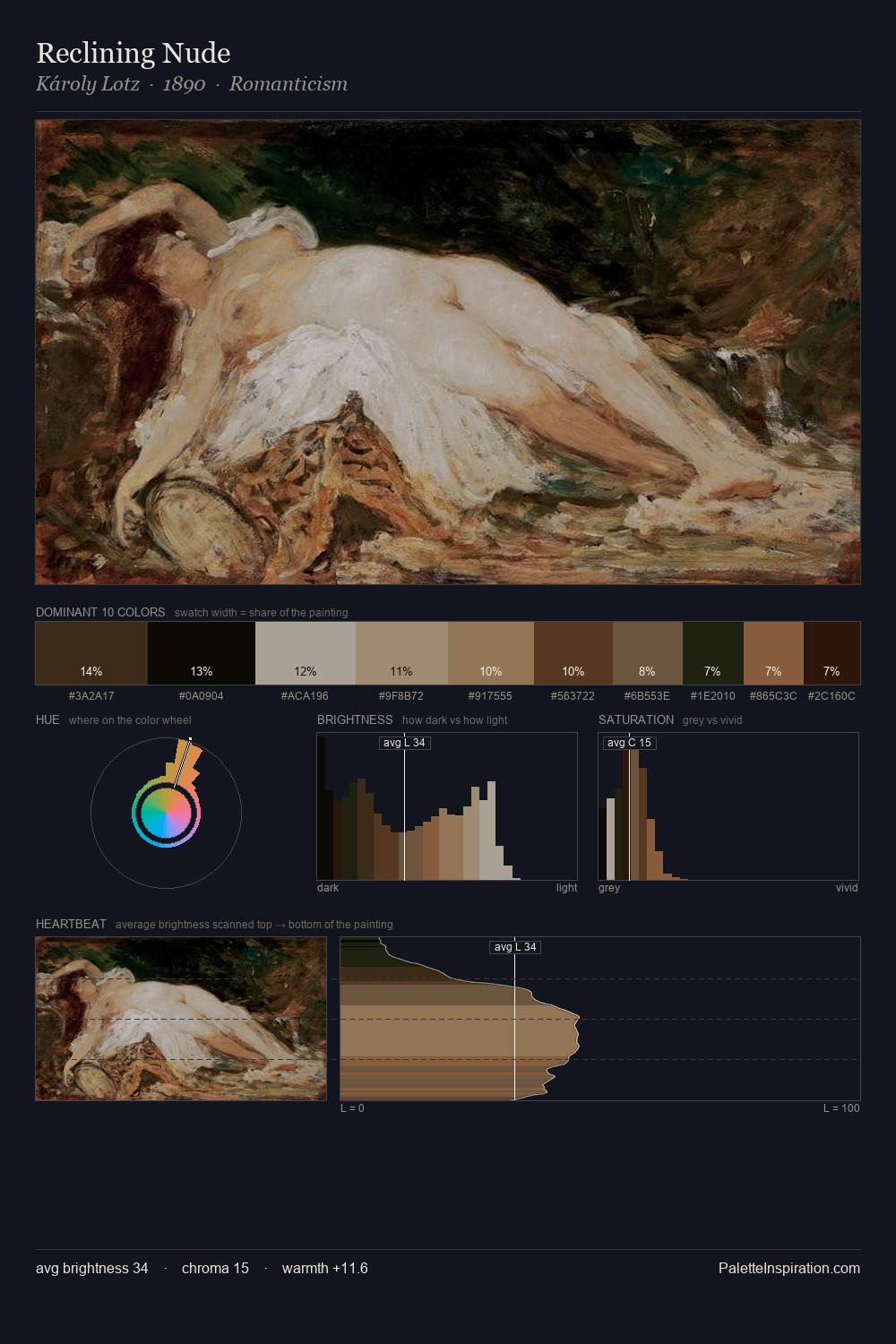Click the tan #917555 swatch

[491, 653]
